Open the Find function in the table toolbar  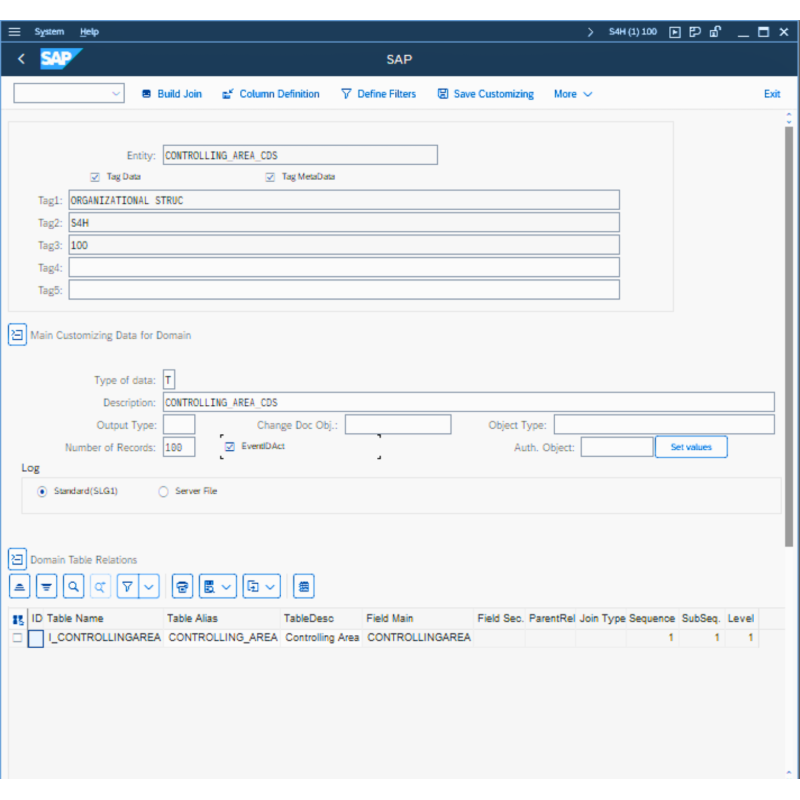(x=71, y=586)
